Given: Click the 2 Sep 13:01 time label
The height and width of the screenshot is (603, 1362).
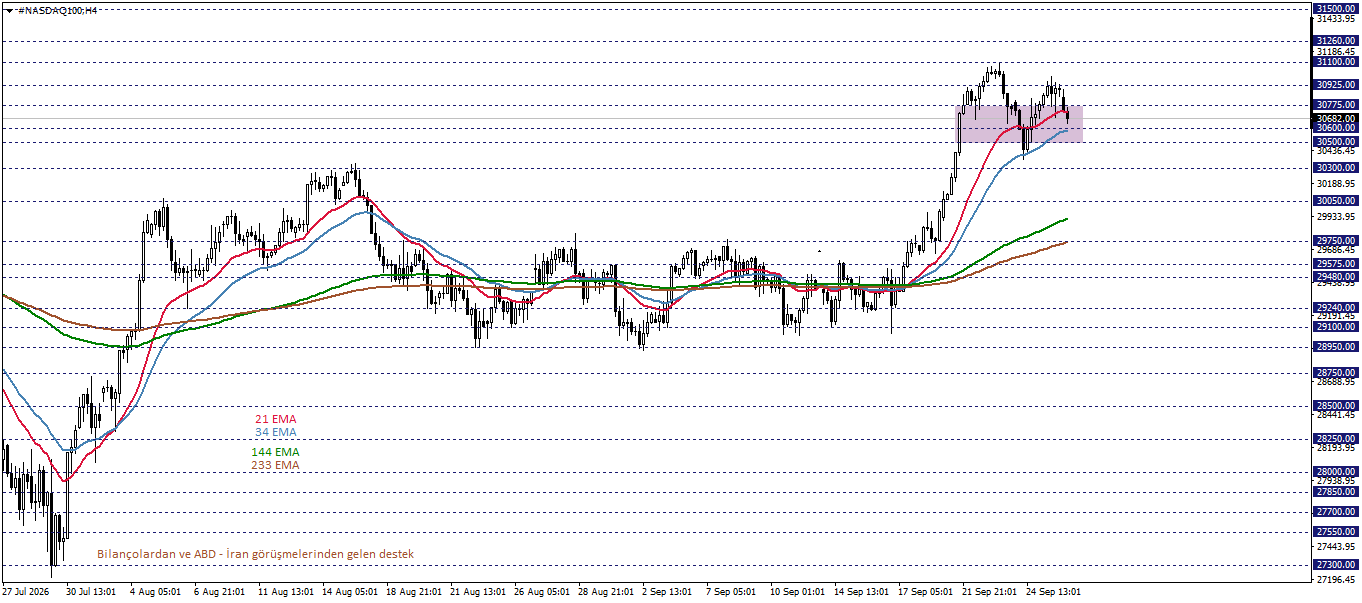Looking at the screenshot, I should pos(668,592).
